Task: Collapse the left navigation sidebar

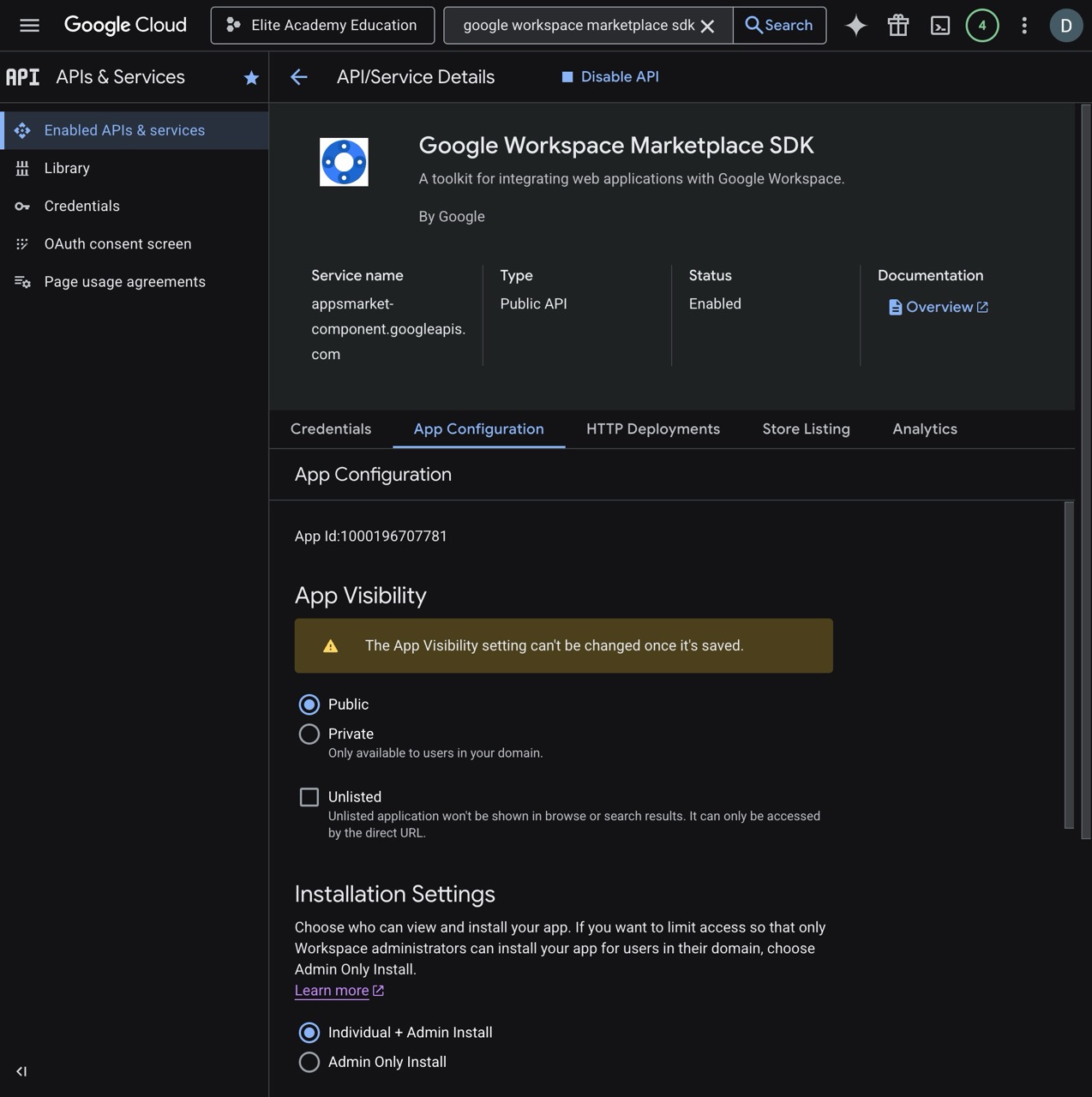Action: 21,1071
